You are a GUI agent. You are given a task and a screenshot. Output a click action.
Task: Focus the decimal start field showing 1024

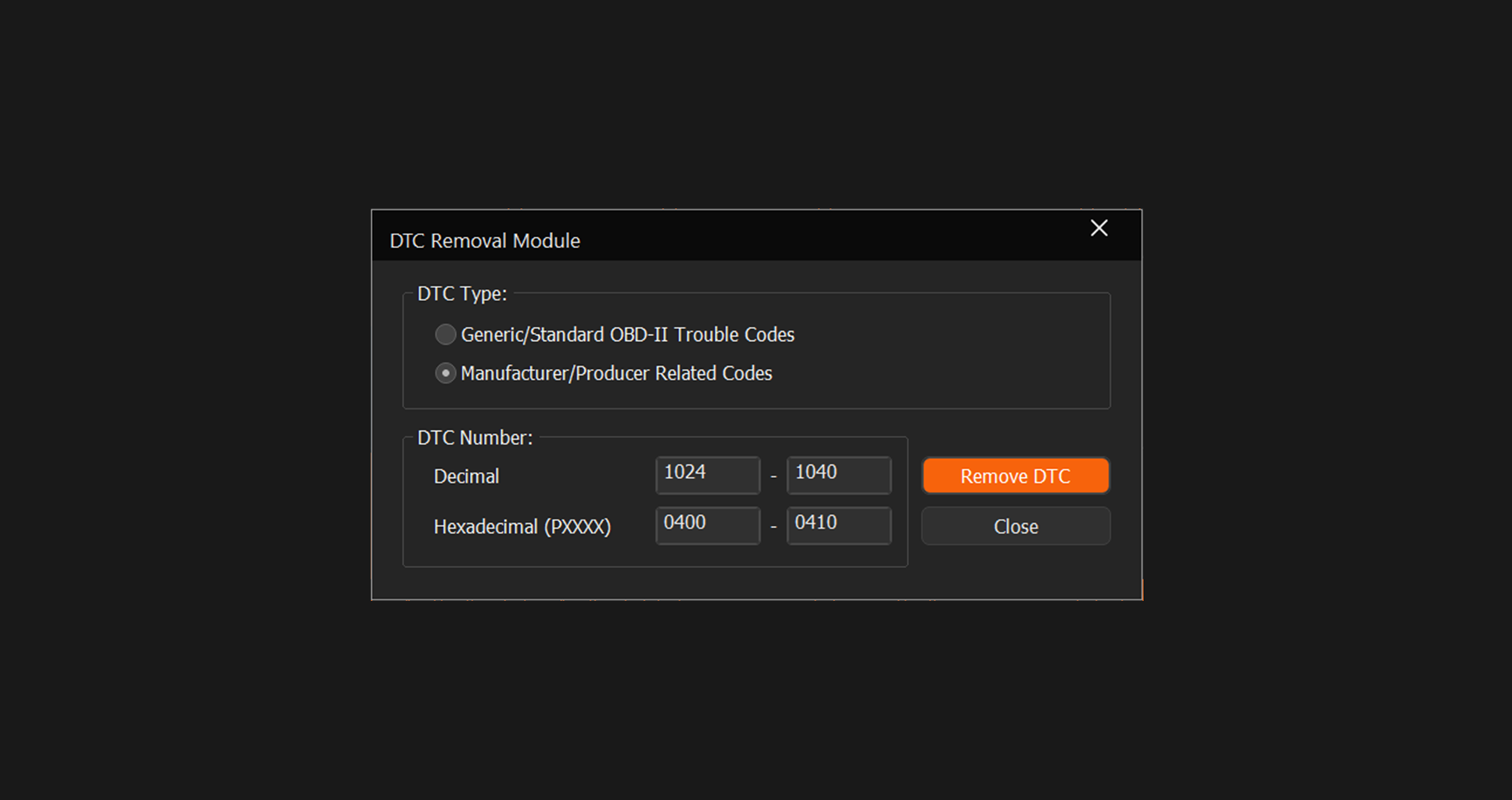point(707,475)
